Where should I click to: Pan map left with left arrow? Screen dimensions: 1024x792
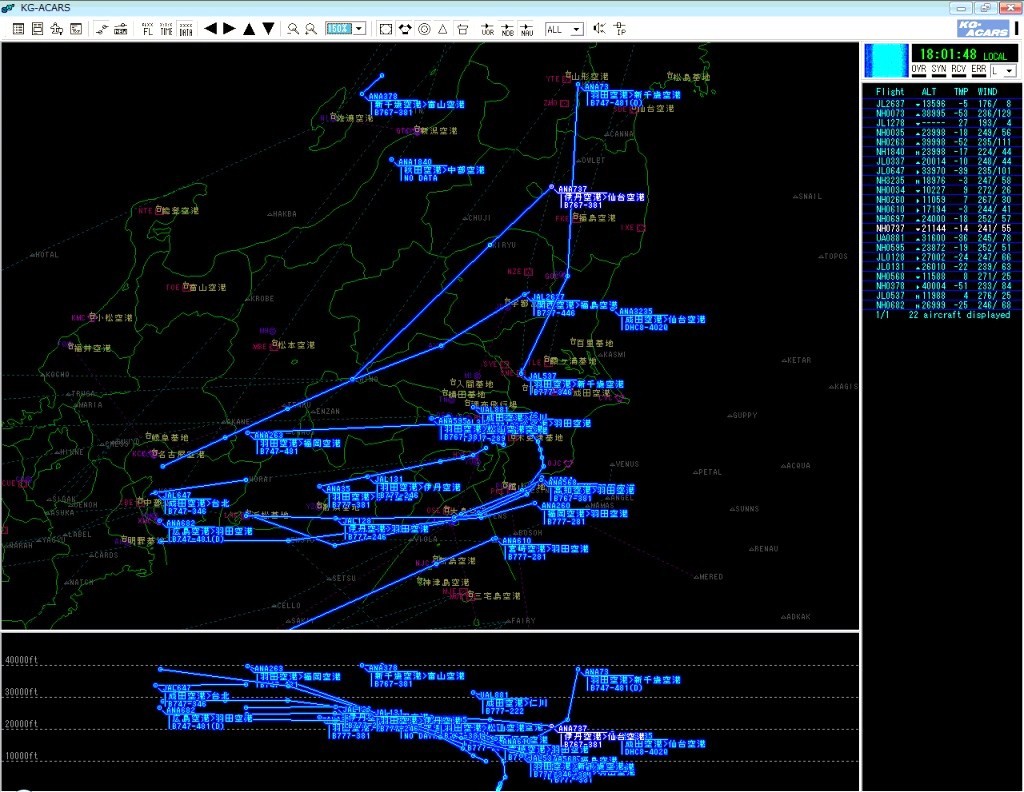[x=210, y=29]
